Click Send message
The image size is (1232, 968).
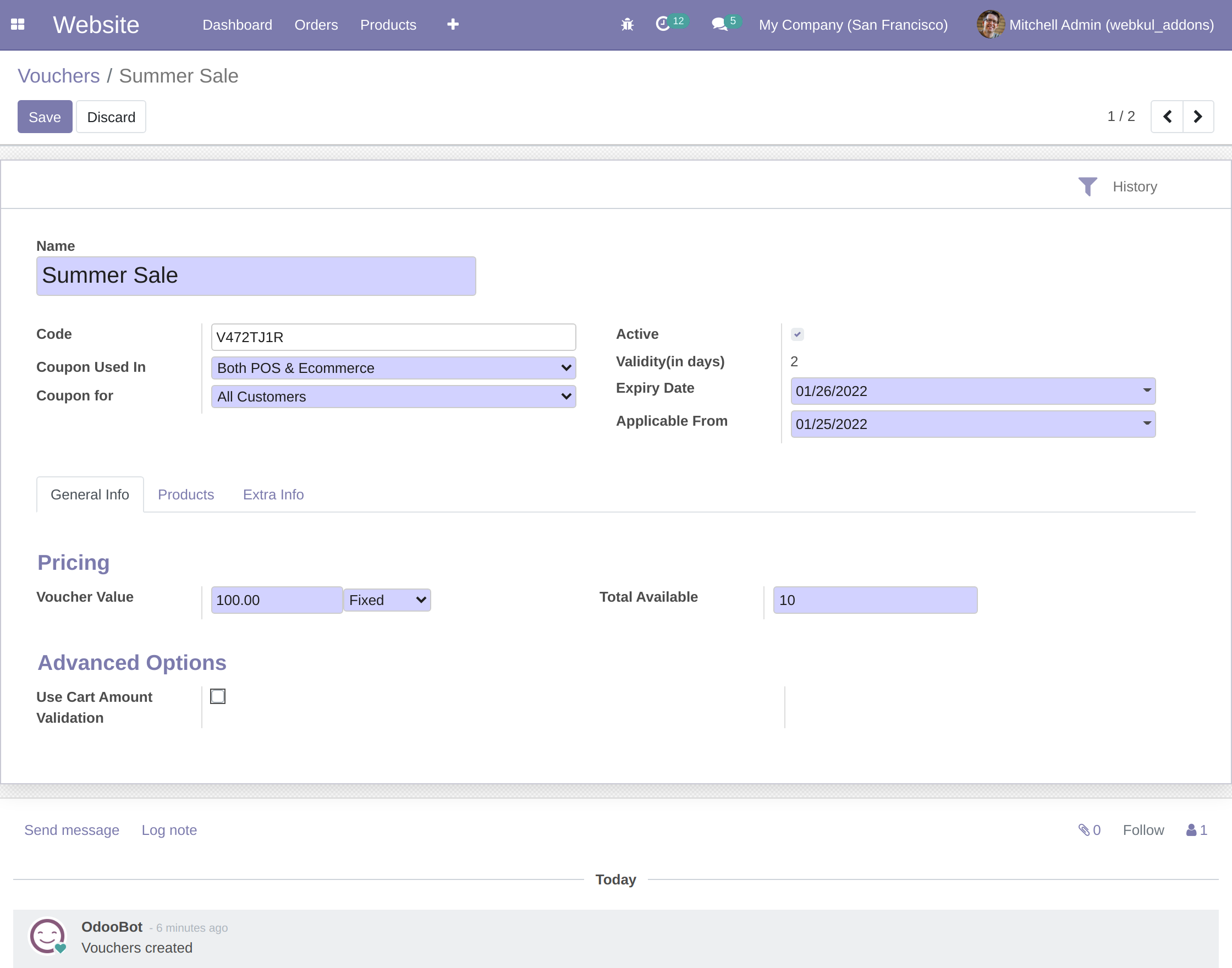tap(71, 831)
